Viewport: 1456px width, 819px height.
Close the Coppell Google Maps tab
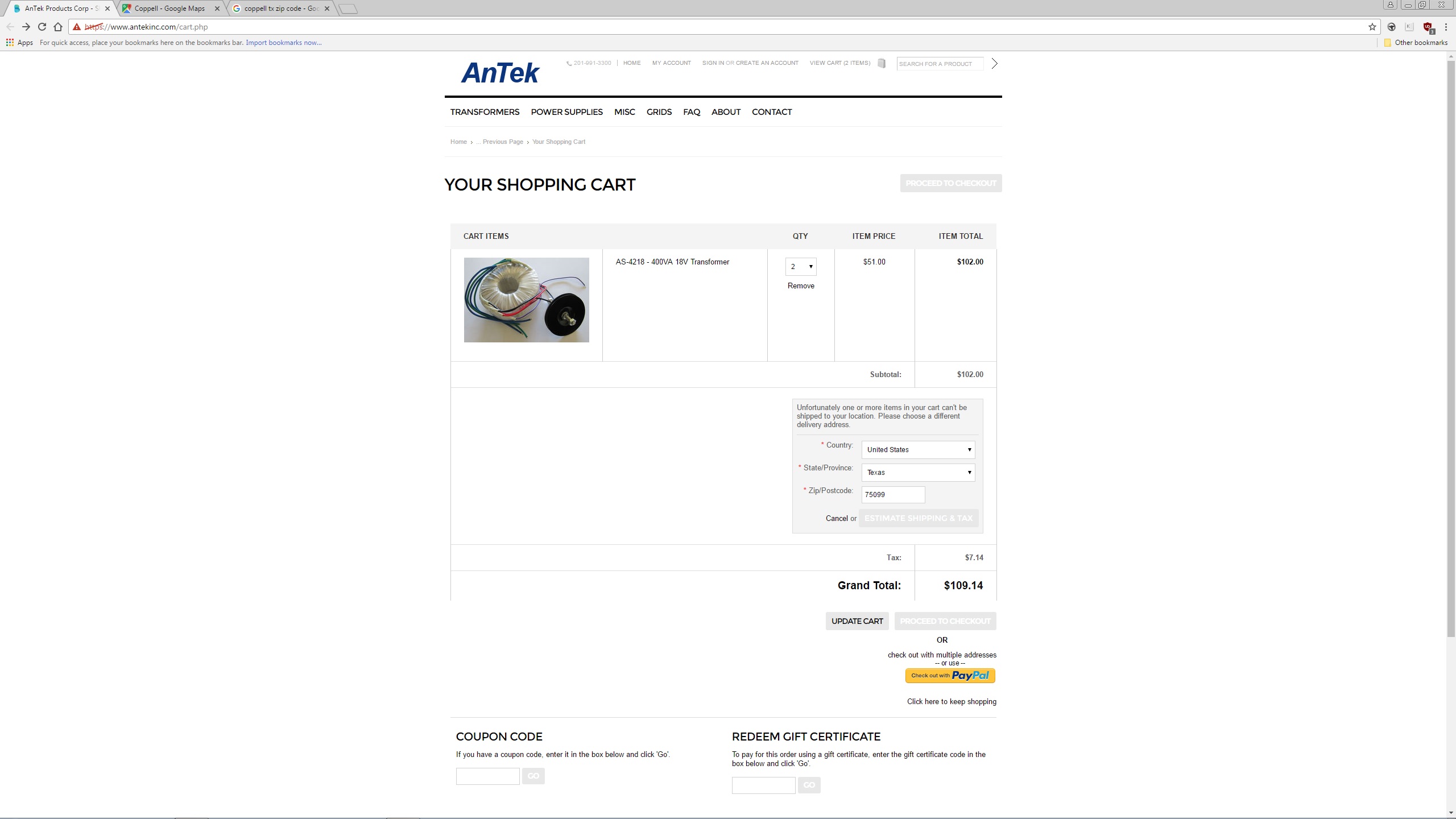pyautogui.click(x=217, y=9)
